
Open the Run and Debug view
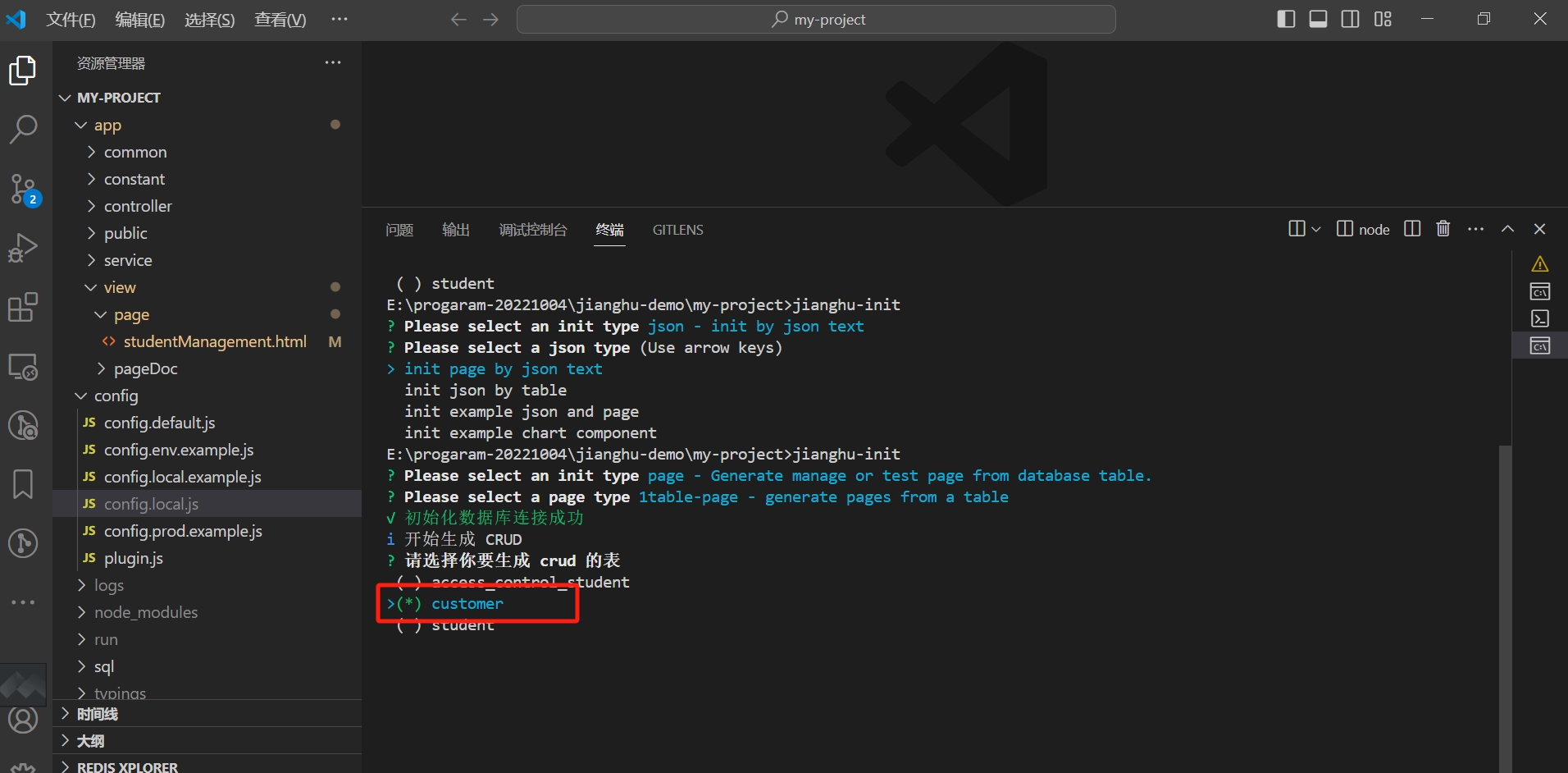pos(23,247)
